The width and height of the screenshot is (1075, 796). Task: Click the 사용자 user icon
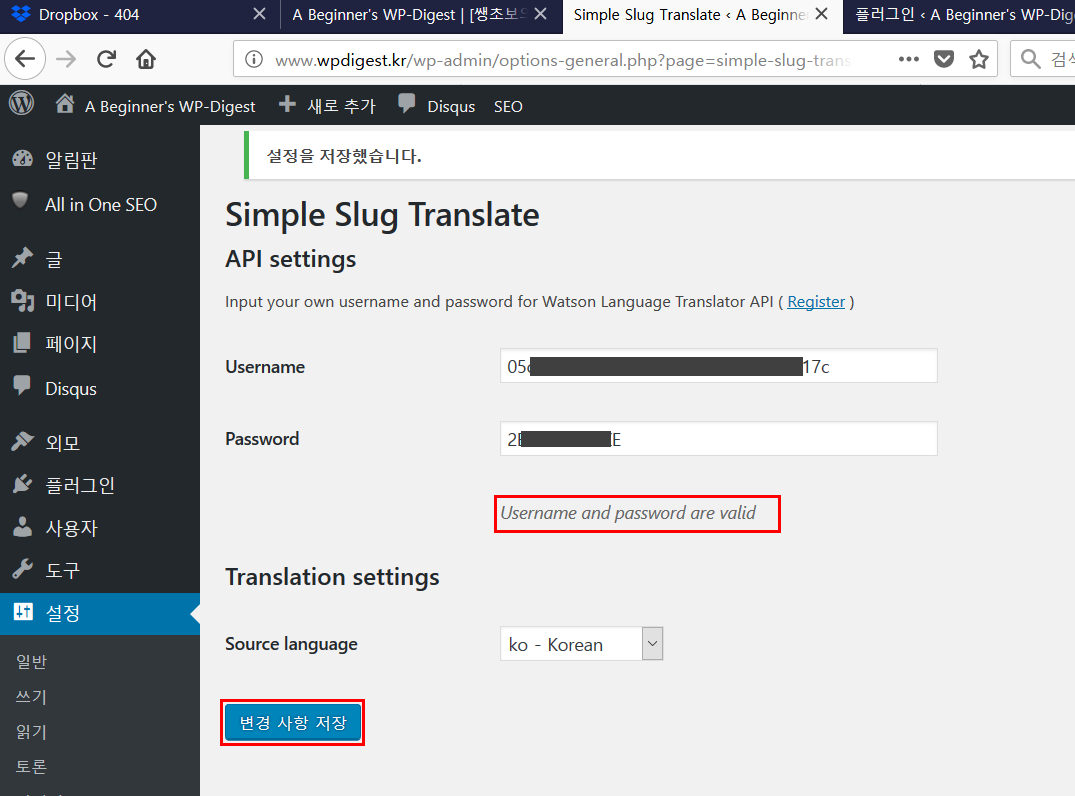pos(22,527)
